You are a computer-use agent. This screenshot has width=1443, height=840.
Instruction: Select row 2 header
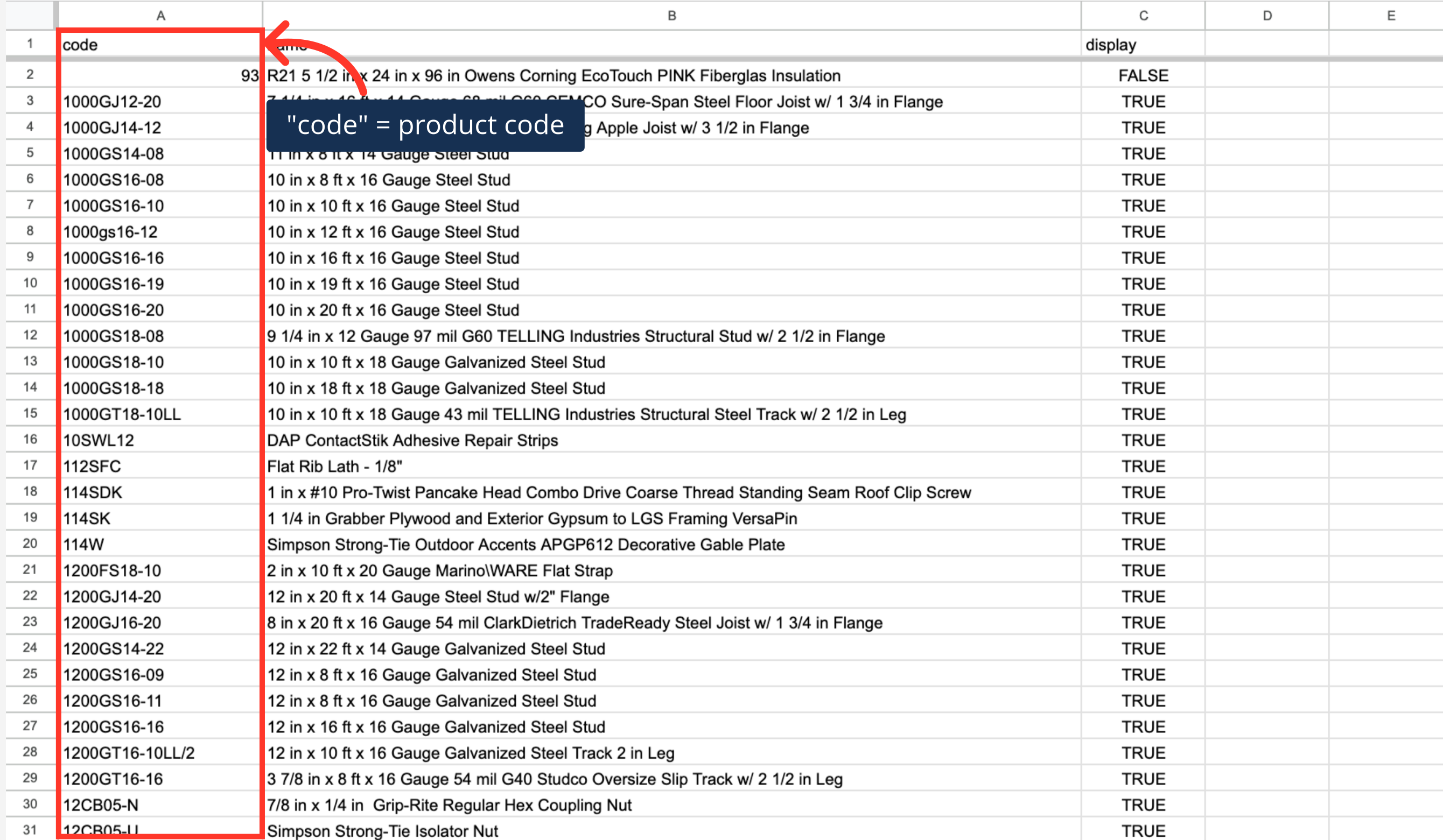coord(30,74)
